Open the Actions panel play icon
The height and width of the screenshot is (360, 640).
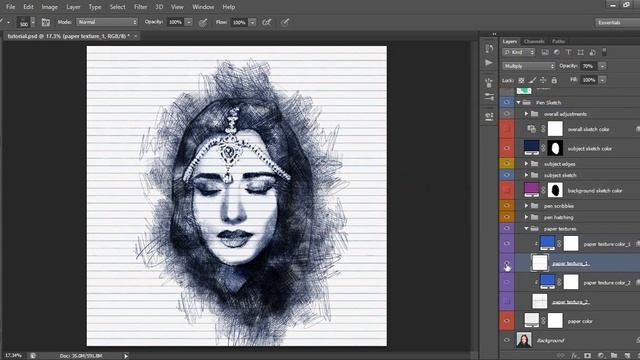point(489,63)
